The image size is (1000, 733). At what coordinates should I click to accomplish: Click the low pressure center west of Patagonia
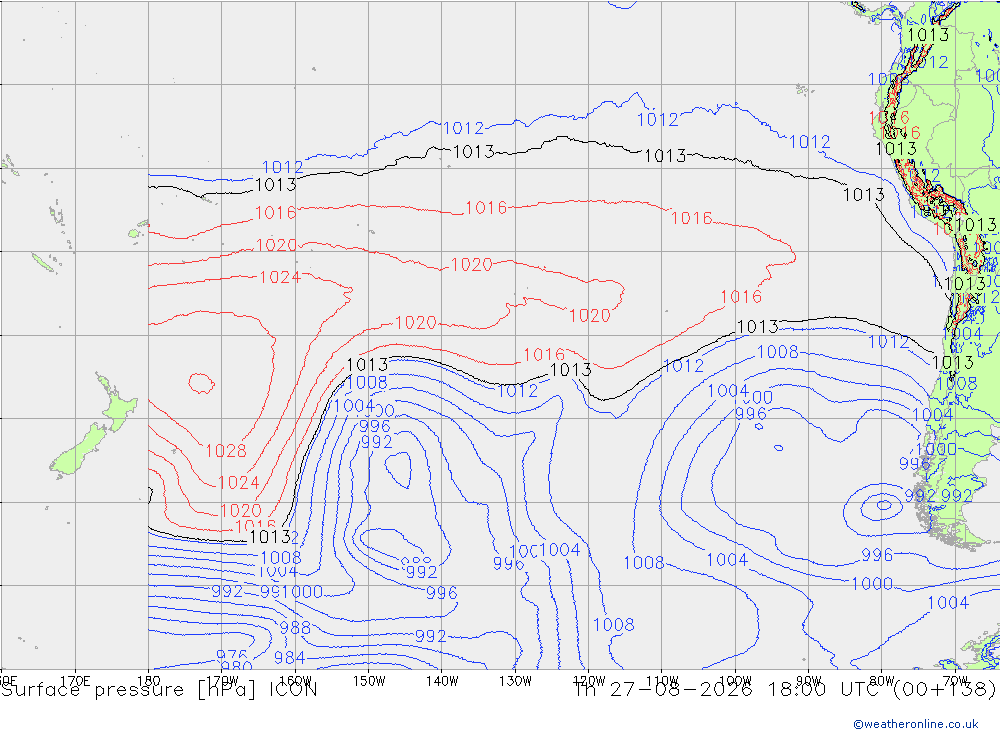pos(883,505)
